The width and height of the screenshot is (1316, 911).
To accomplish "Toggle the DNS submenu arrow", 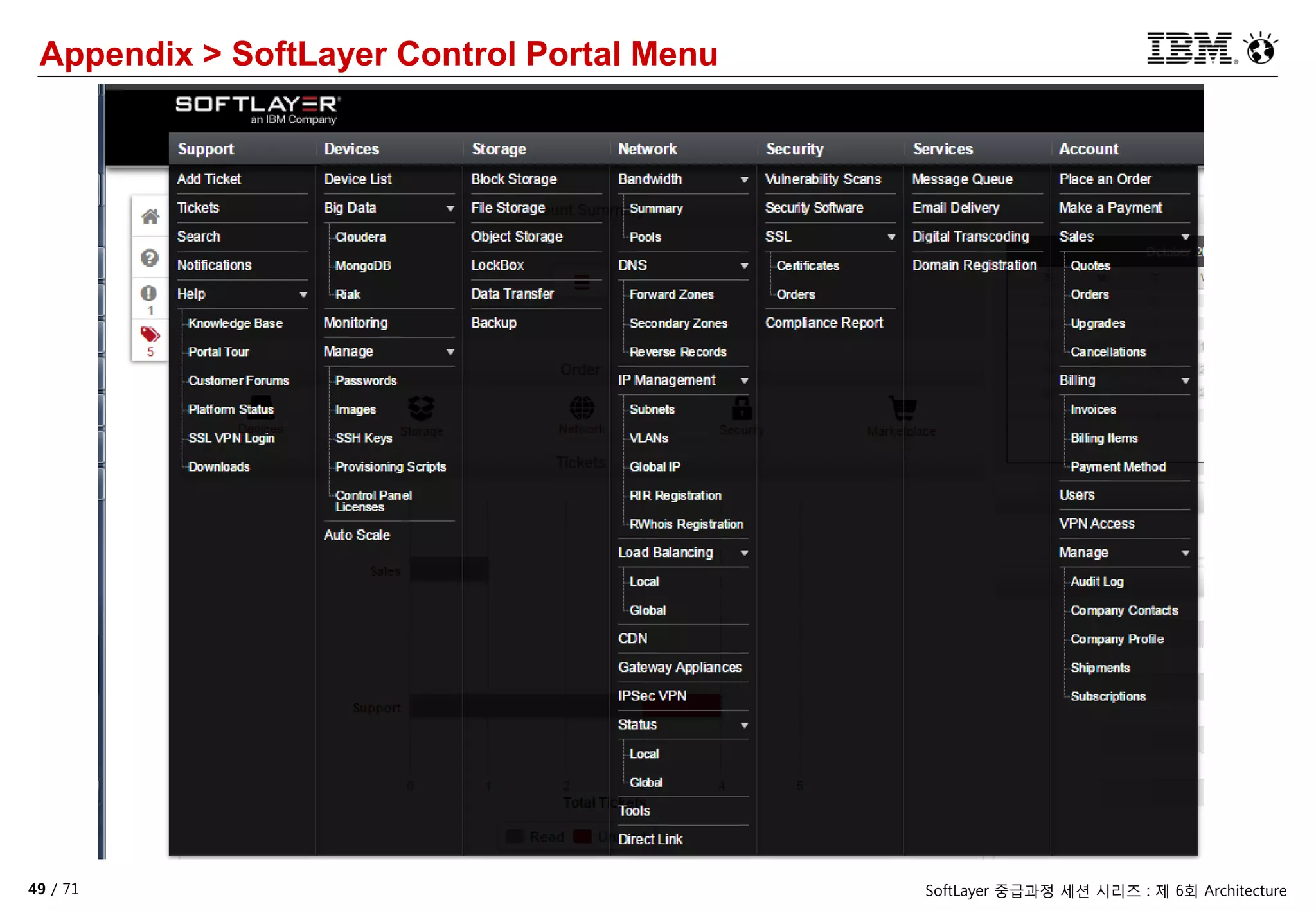I will coord(744,266).
